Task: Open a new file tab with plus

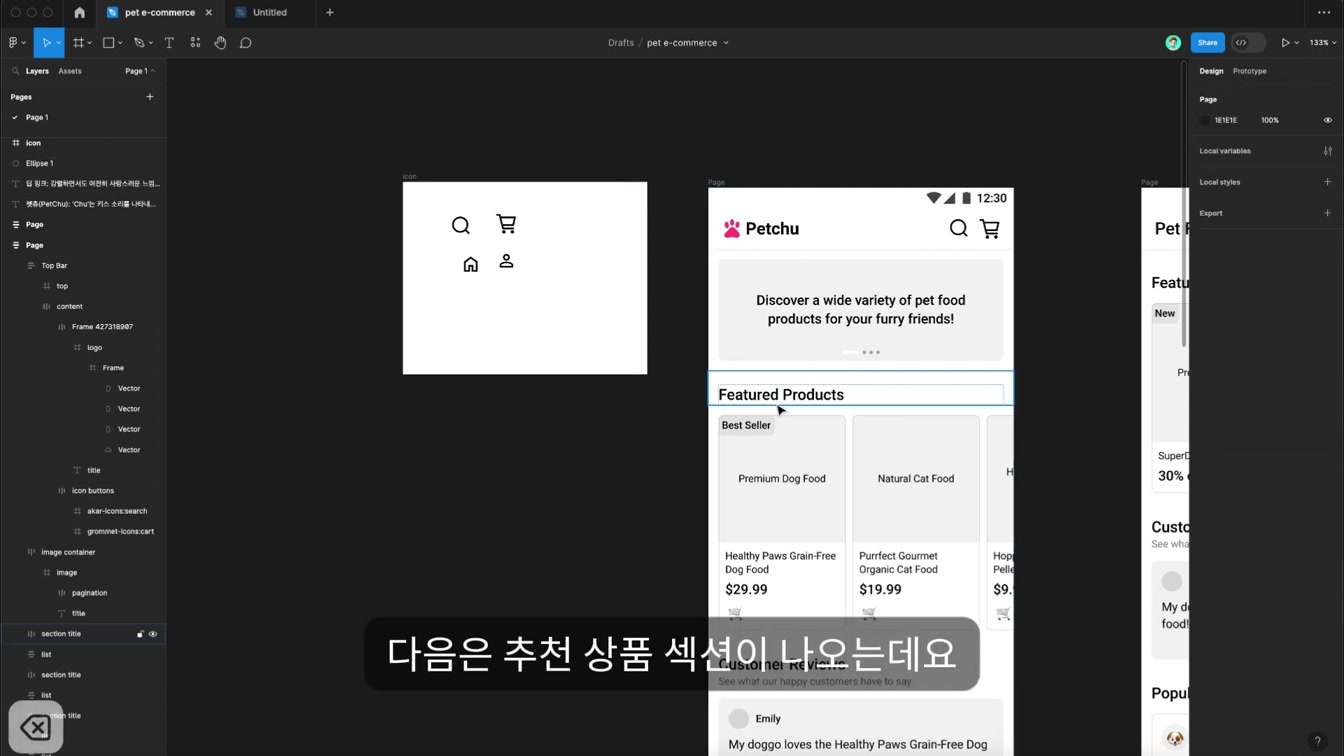Action: click(x=330, y=13)
